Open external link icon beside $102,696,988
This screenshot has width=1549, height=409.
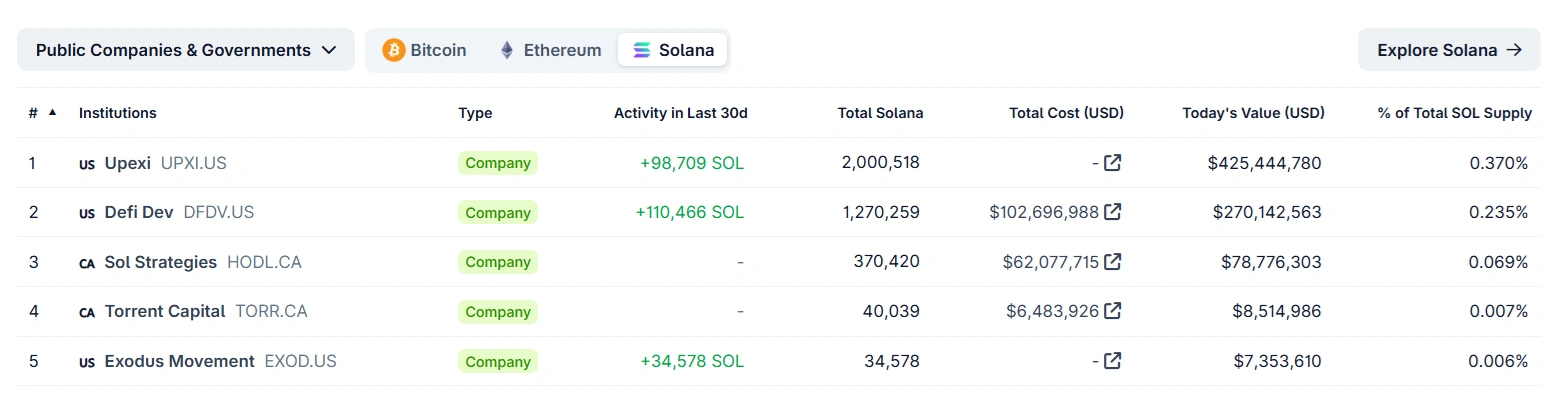(1112, 212)
